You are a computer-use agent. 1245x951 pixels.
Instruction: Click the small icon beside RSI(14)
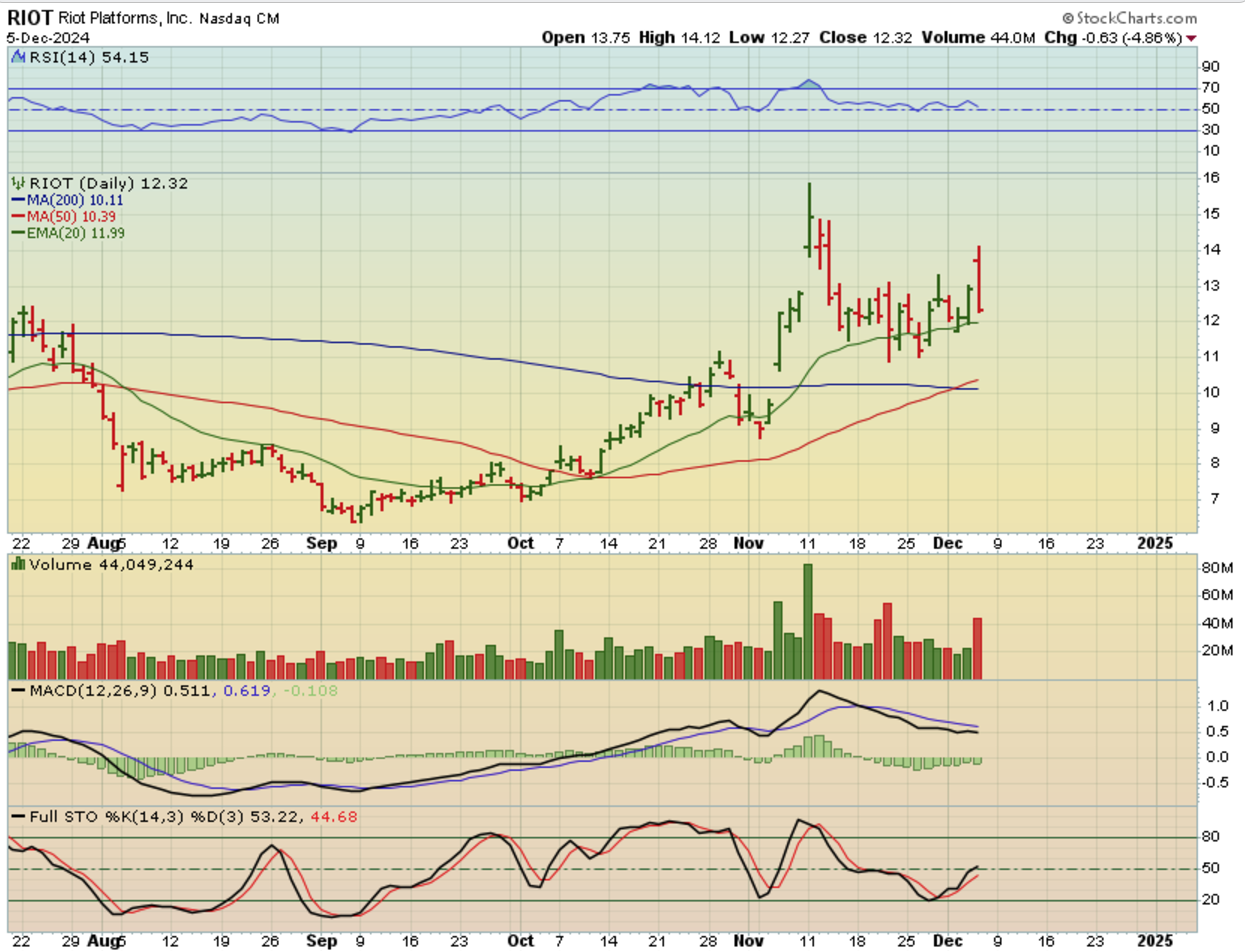click(17, 58)
